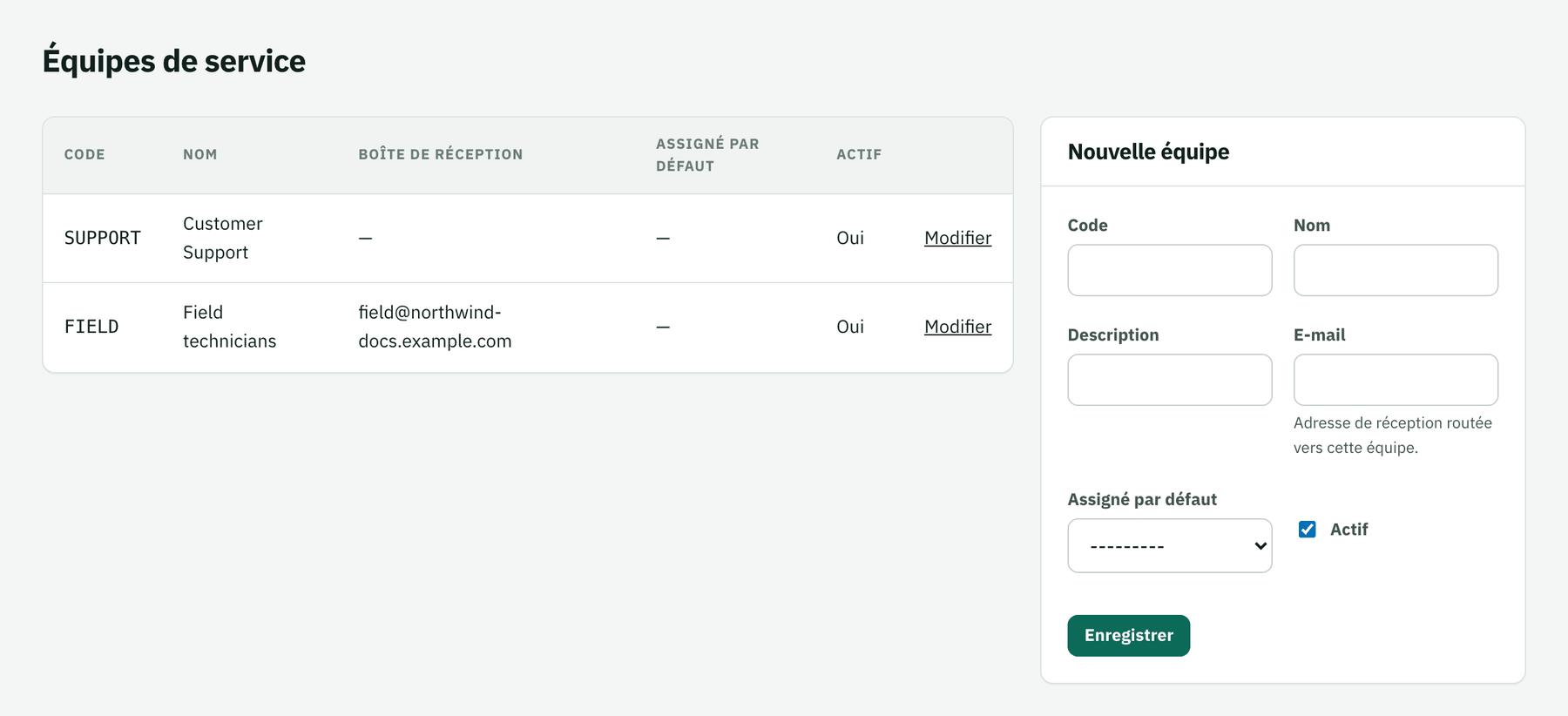
Task: Click the ACTIF column header
Action: [x=859, y=154]
